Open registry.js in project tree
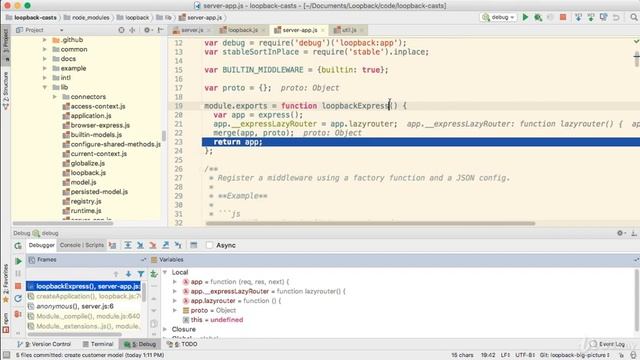 click(86, 201)
